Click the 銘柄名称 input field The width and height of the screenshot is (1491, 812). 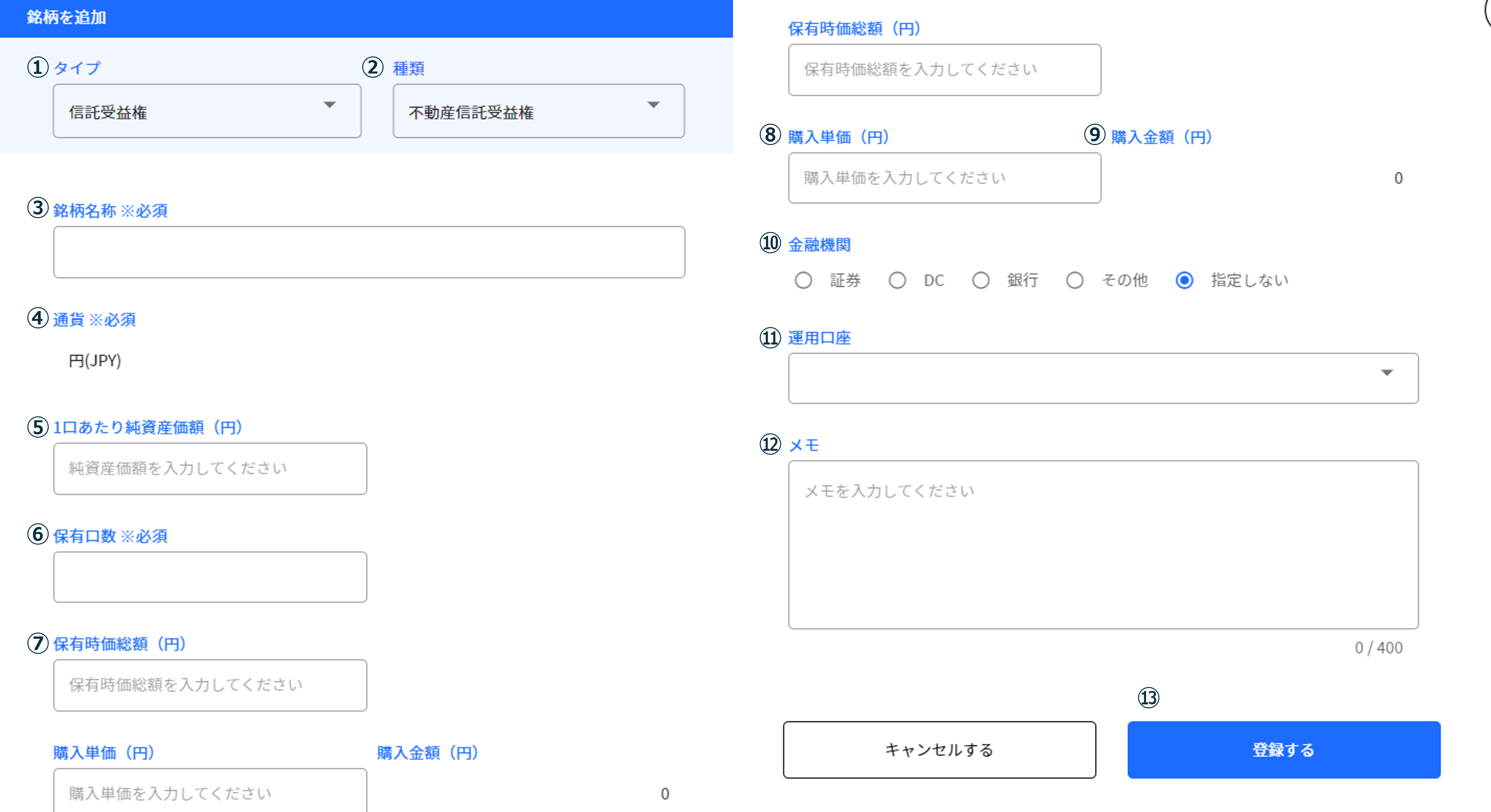click(369, 252)
